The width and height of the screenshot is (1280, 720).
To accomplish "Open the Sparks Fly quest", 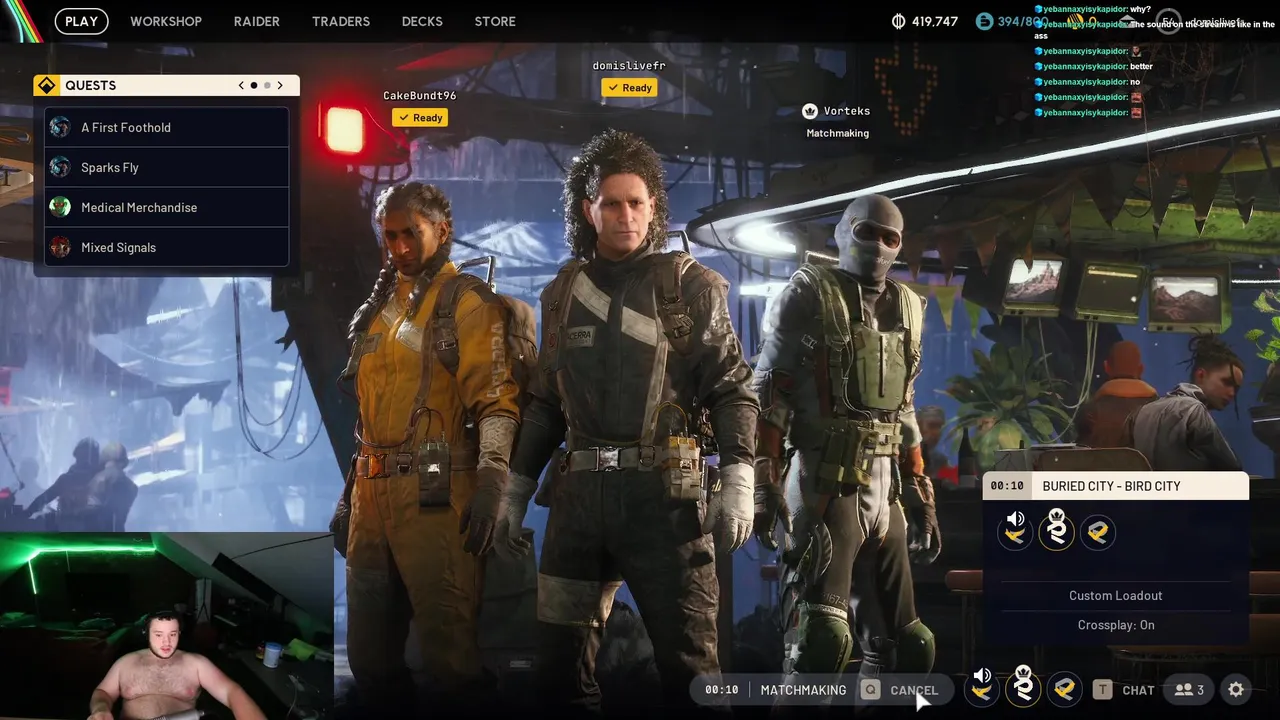I will pyautogui.click(x=167, y=167).
